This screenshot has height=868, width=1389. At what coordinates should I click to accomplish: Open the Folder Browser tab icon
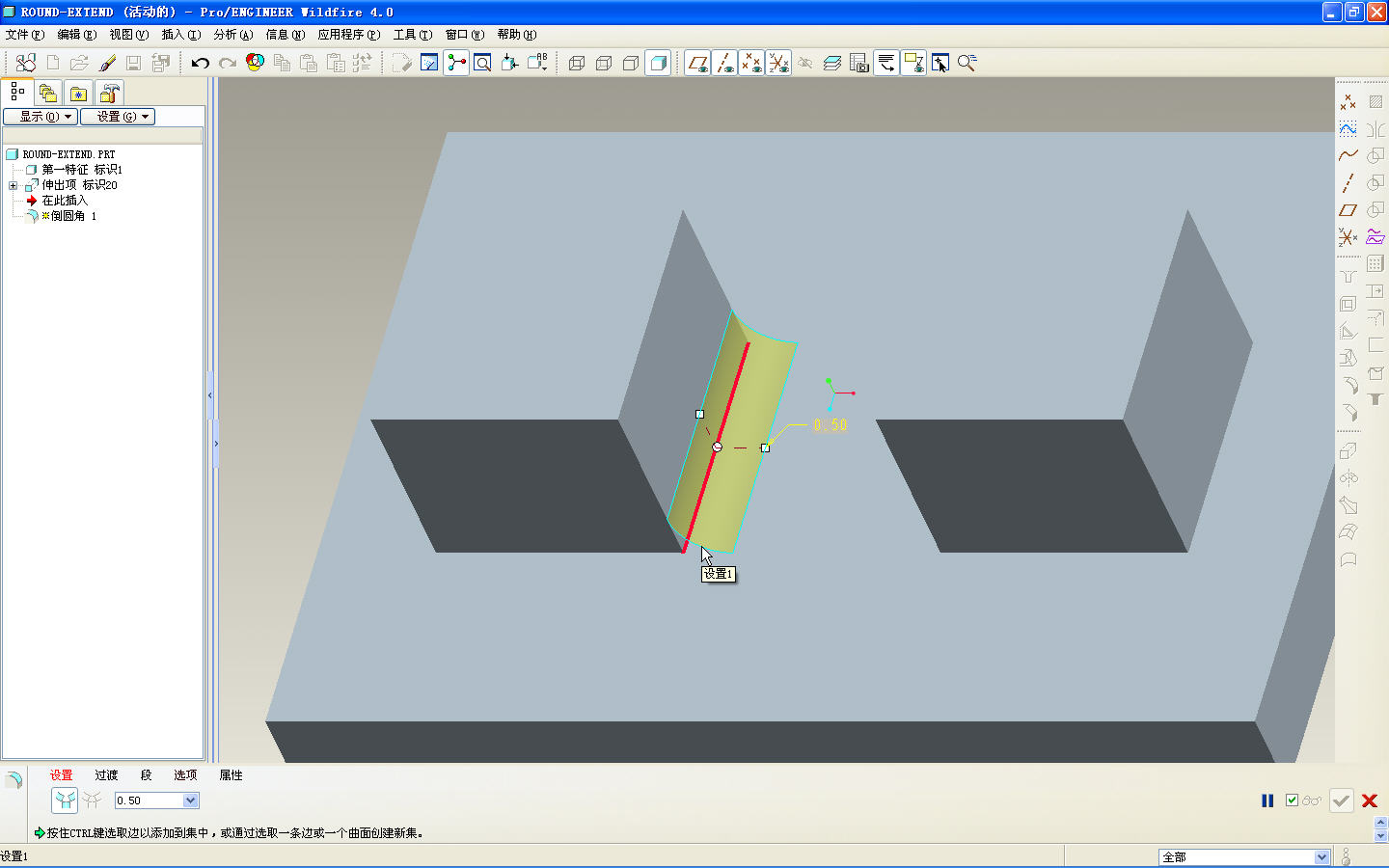coord(48,93)
